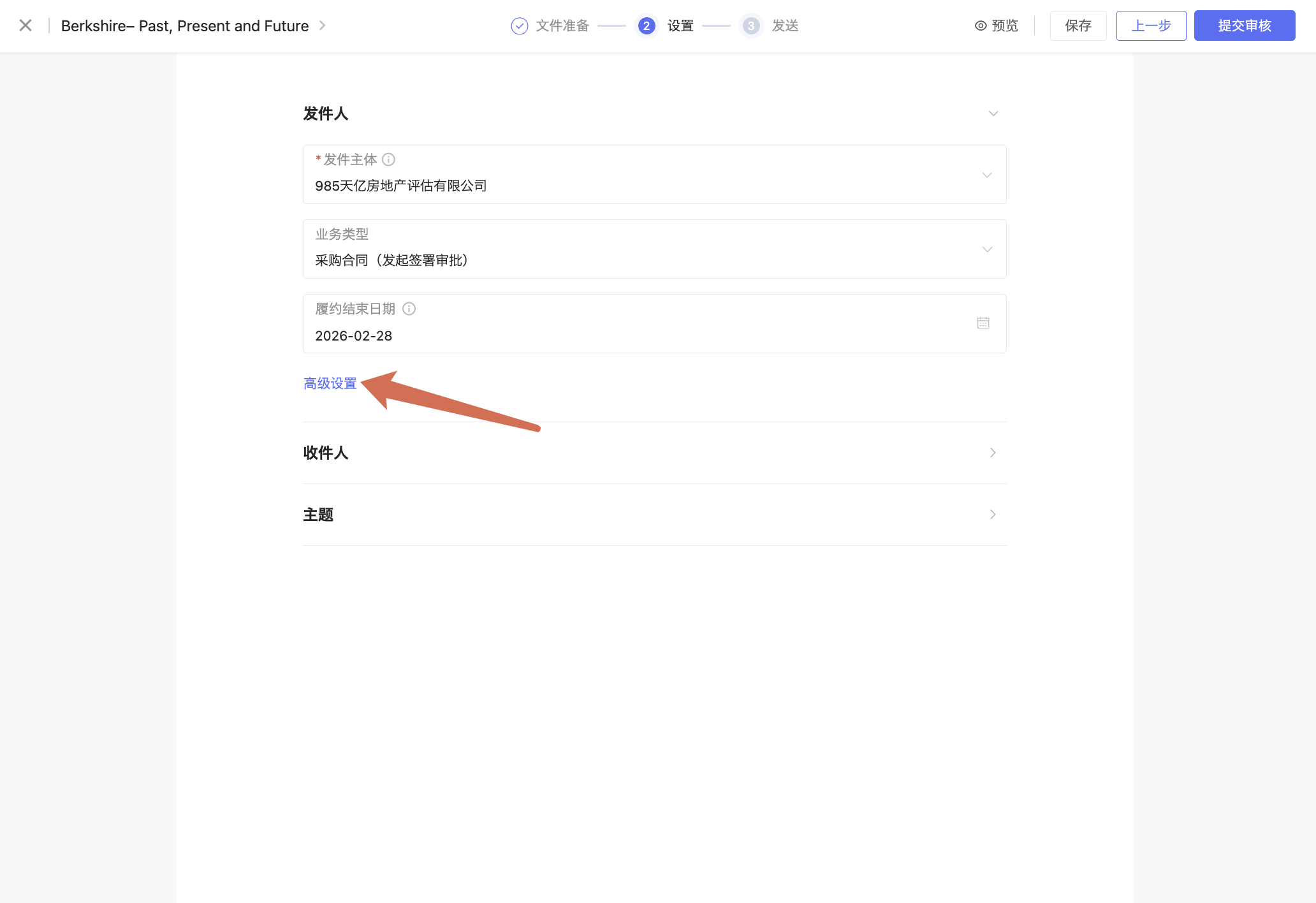Image resolution: width=1316 pixels, height=903 pixels.
Task: Expand the 主题 section
Action: [x=993, y=515]
